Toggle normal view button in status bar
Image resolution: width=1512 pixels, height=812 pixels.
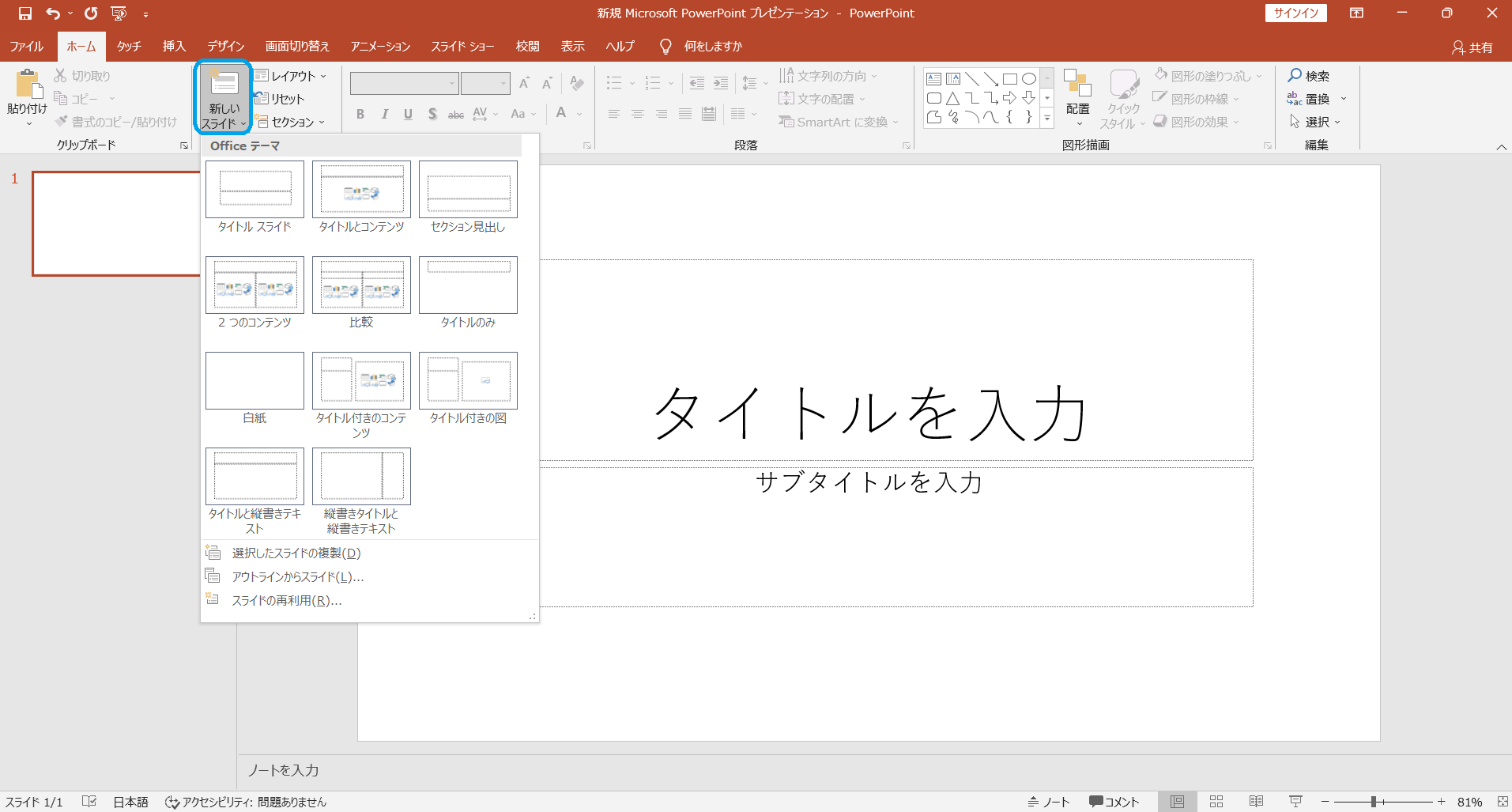coord(1177,802)
